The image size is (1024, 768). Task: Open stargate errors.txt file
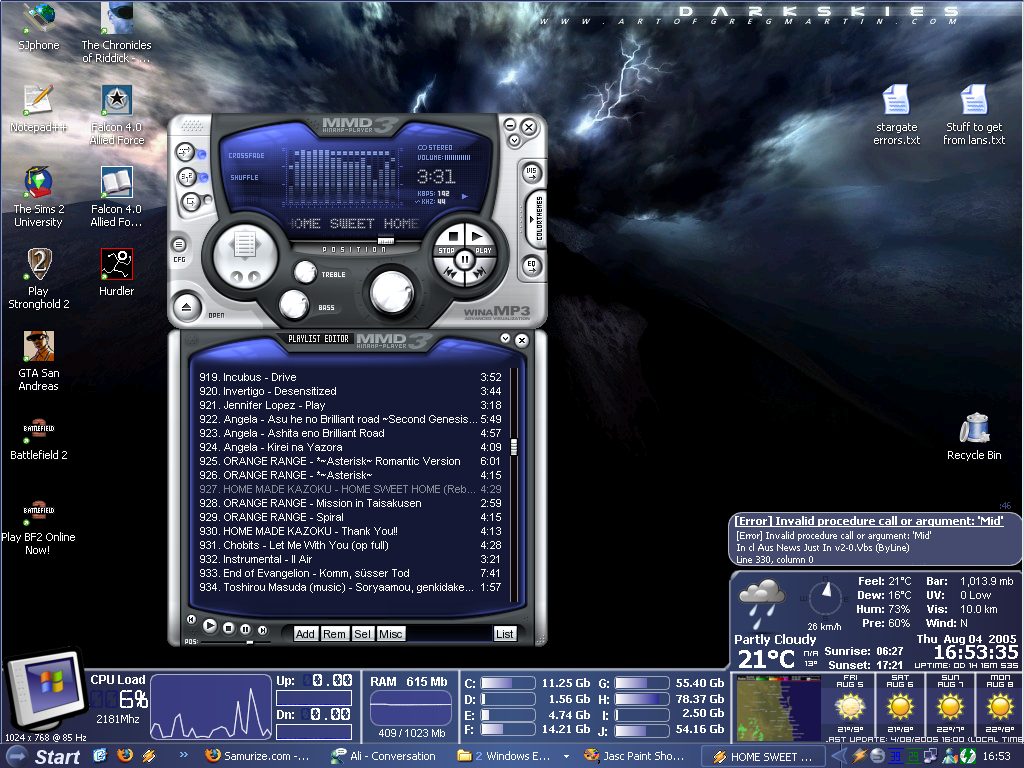[896, 115]
